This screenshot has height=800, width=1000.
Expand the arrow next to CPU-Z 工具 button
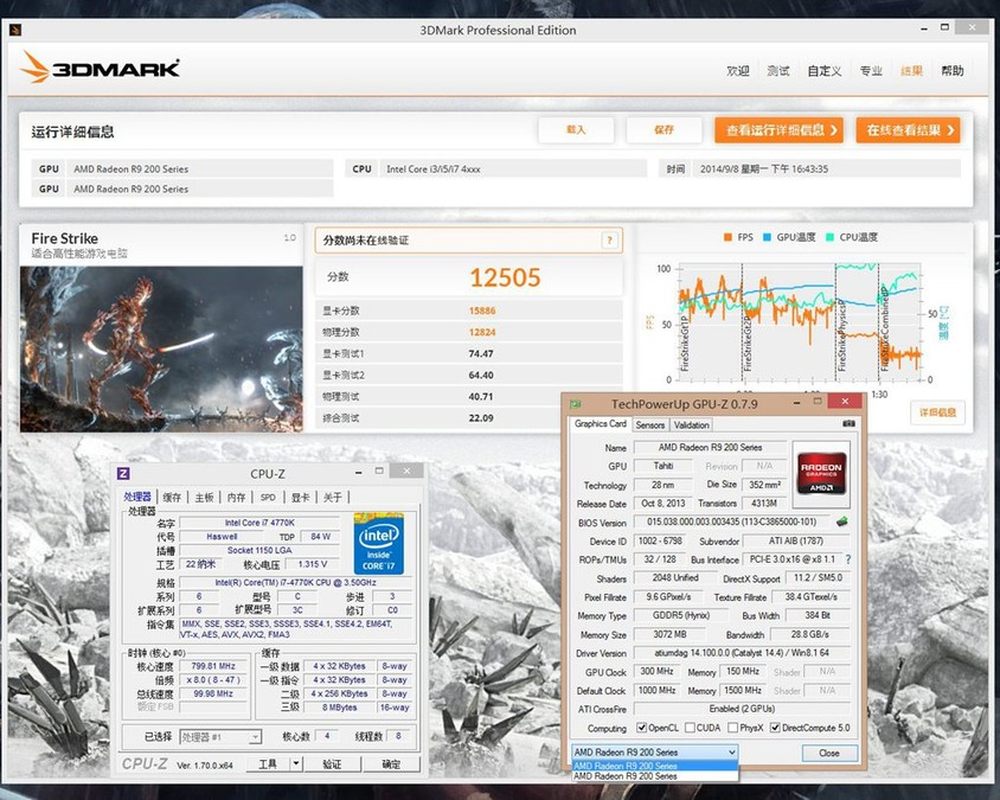[x=296, y=764]
